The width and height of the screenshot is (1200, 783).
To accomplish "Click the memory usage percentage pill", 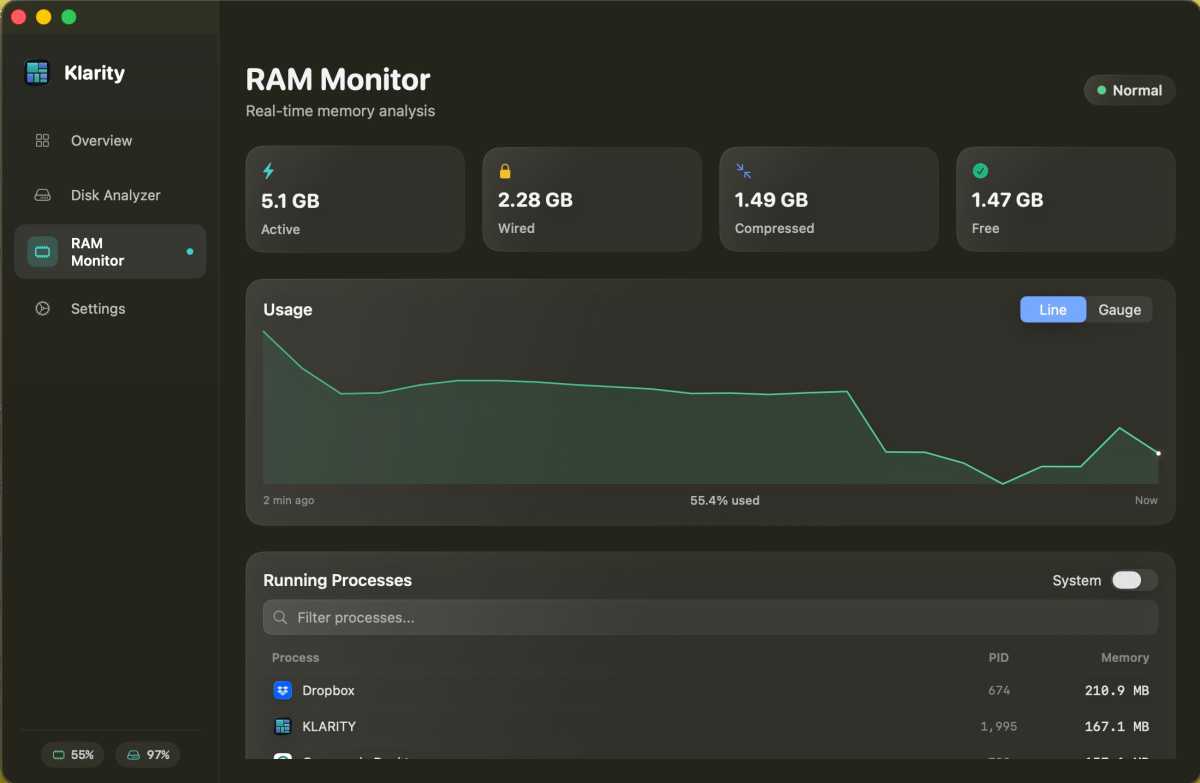I will (x=72, y=755).
